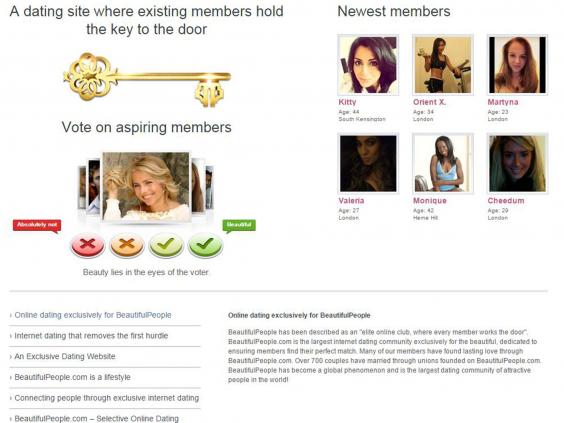564x423 pixels.
Task: Click the orange X vote button
Action: [127, 245]
